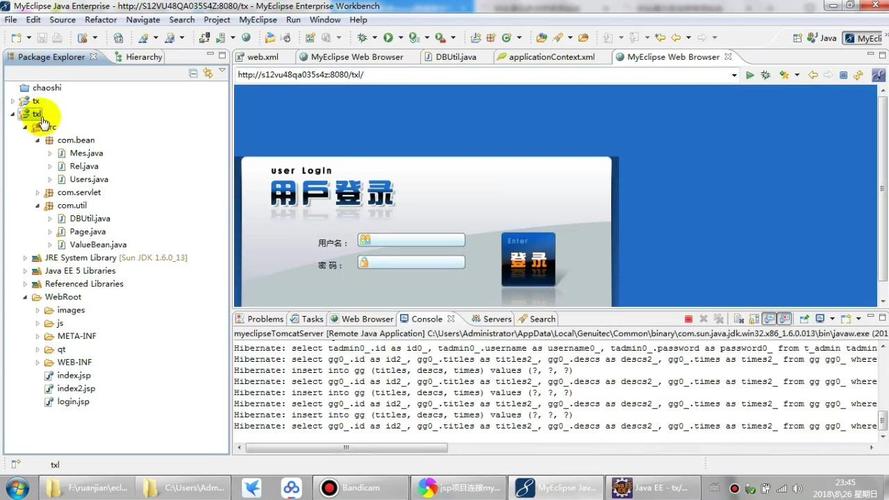Click the Last Edit Location arrow icon

click(x=660, y=38)
